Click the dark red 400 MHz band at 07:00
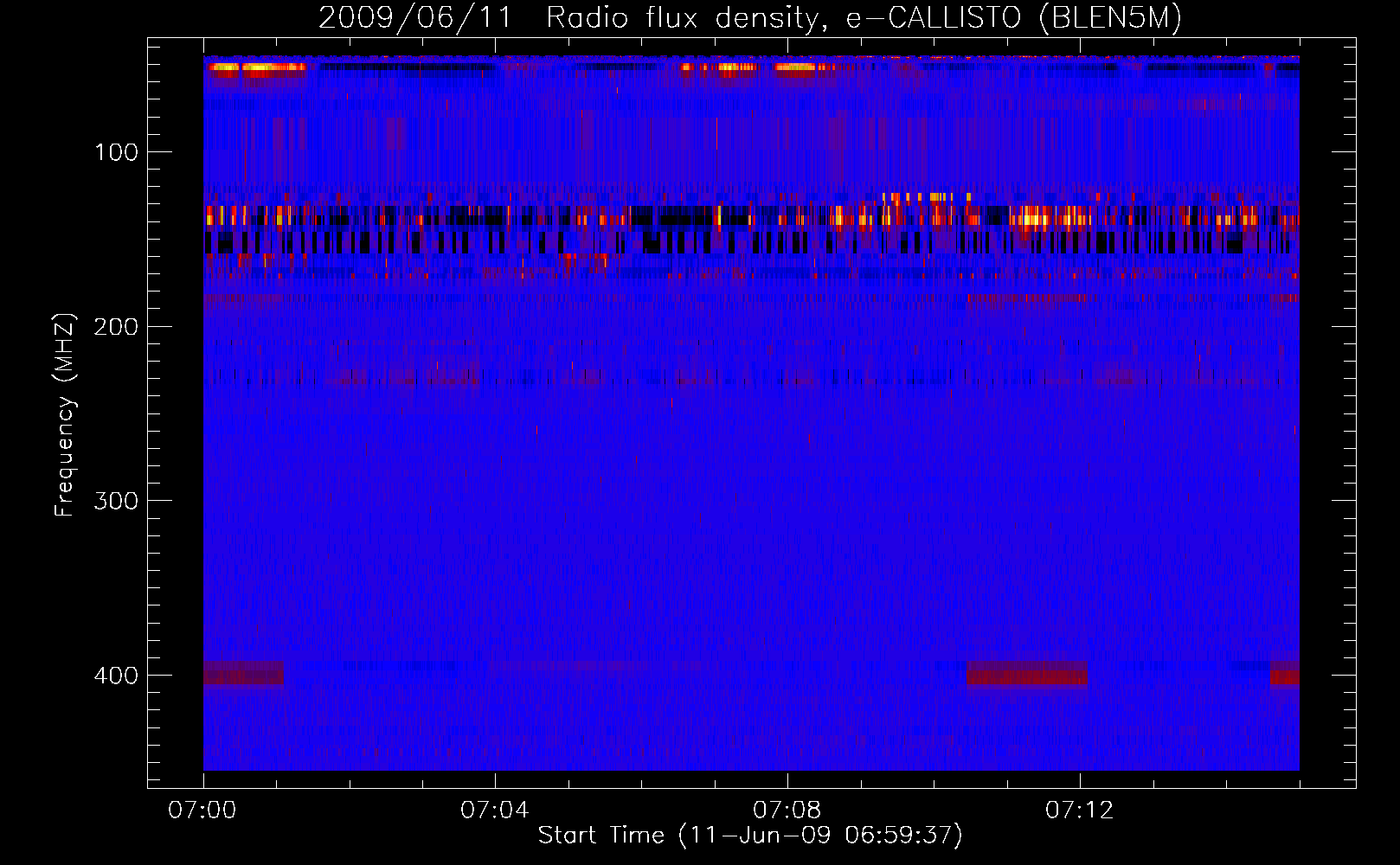This screenshot has width=1400, height=865. [x=243, y=673]
